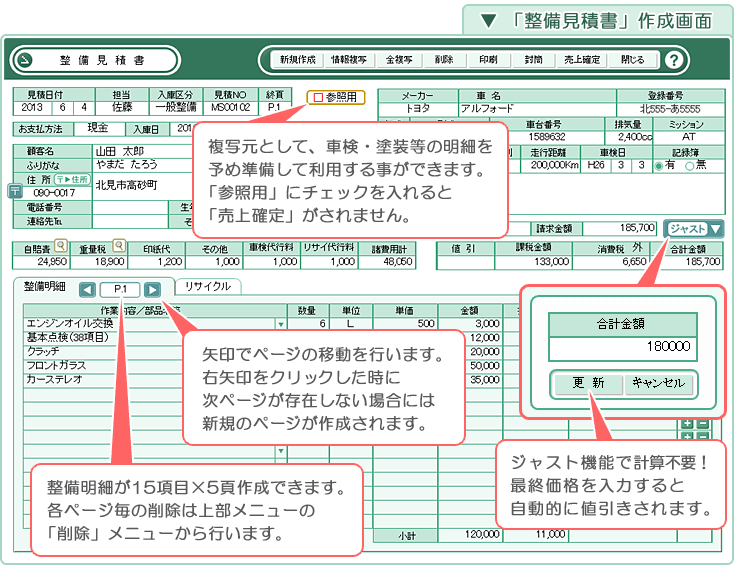Click the 小計 value 120,000

pos(470,535)
